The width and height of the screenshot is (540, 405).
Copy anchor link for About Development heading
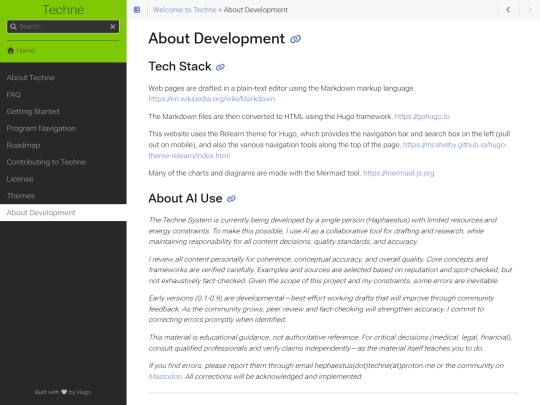click(295, 39)
